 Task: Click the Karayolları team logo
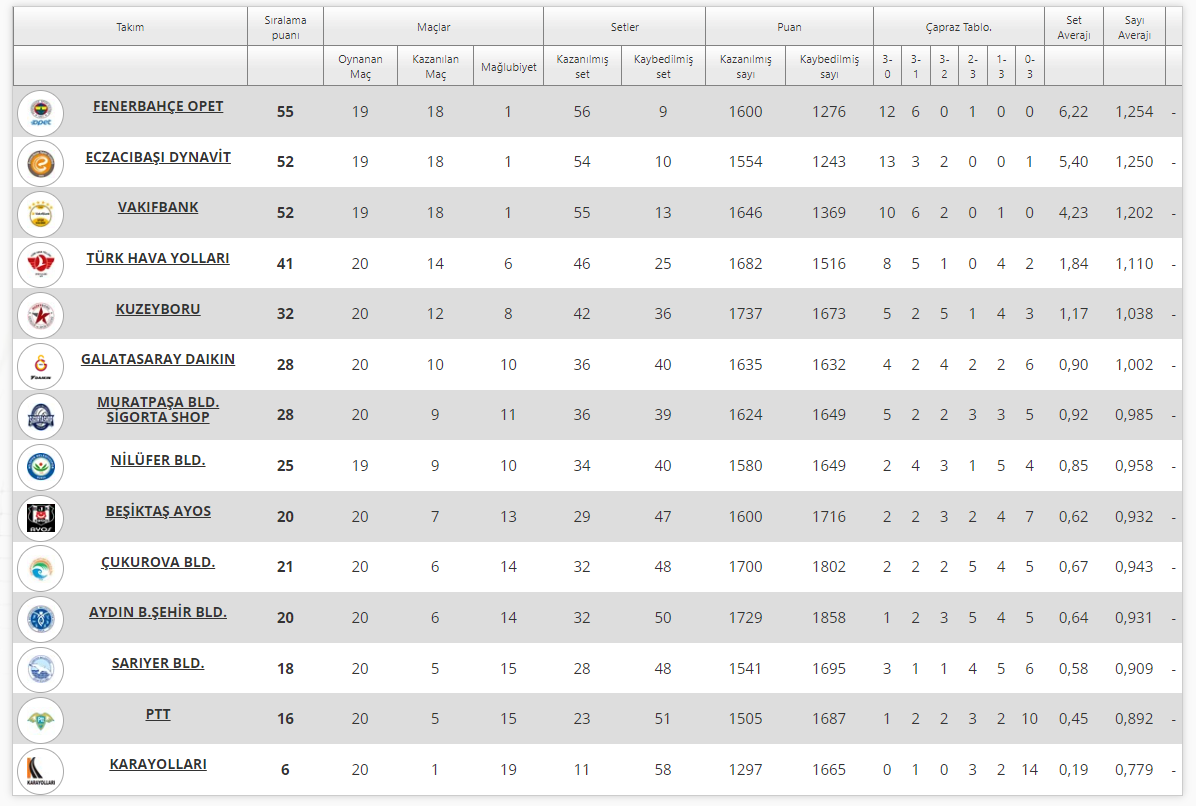click(x=41, y=770)
